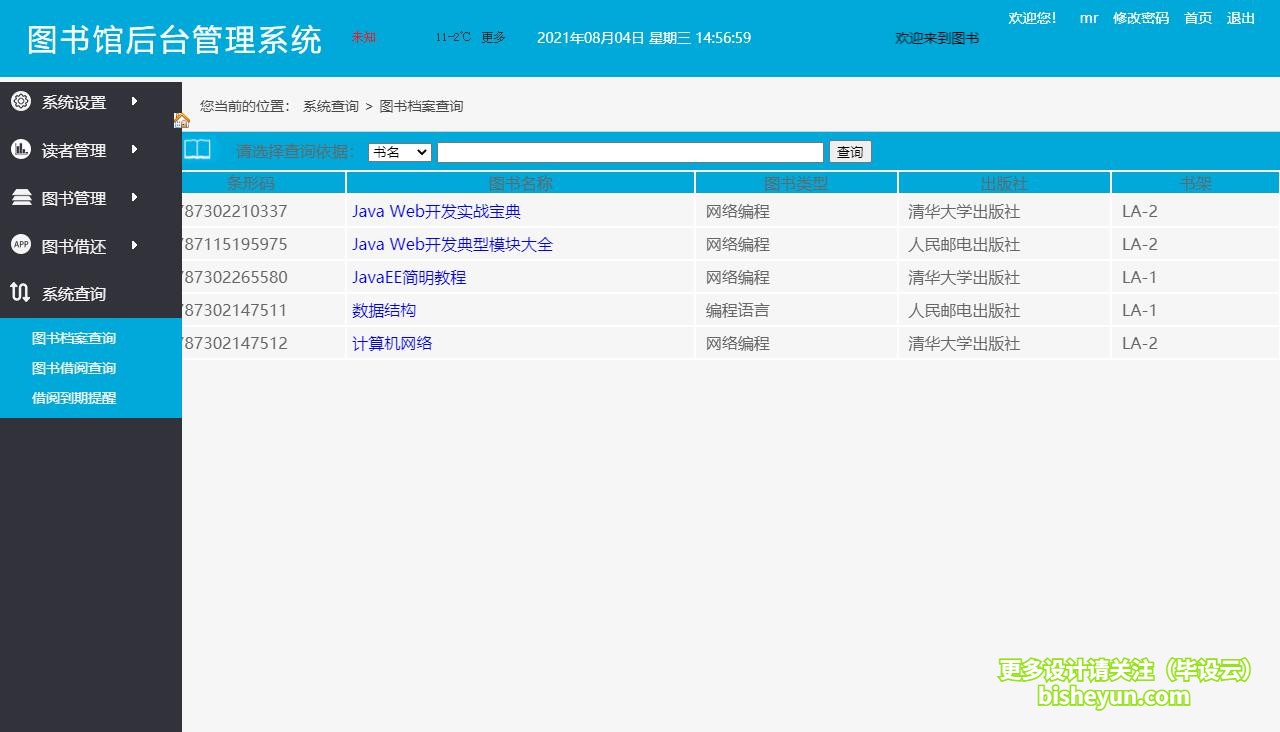Click the APP icon beside 图书借还
This screenshot has width=1280, height=732.
pos(20,245)
